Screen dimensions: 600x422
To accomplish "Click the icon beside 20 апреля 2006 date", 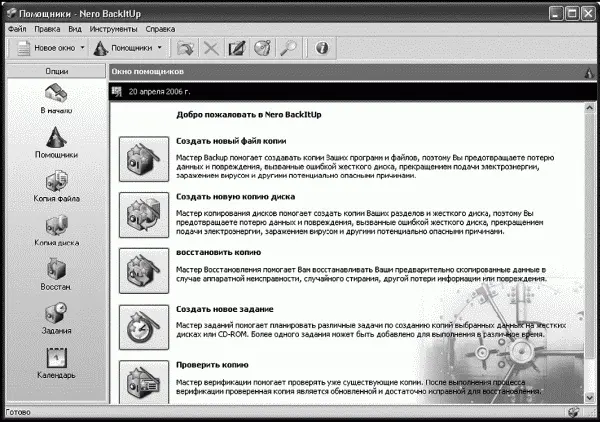I will [117, 91].
